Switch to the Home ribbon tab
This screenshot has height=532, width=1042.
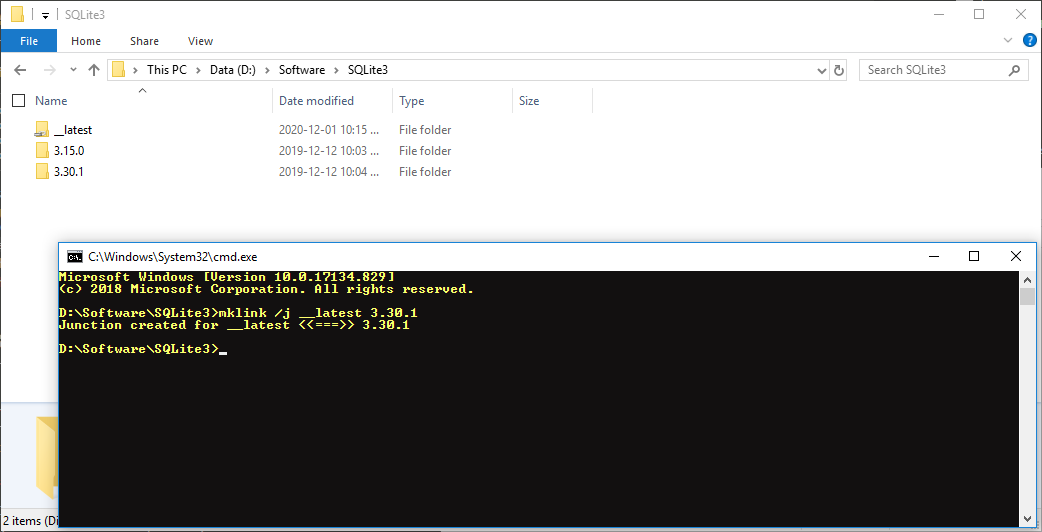click(x=86, y=41)
